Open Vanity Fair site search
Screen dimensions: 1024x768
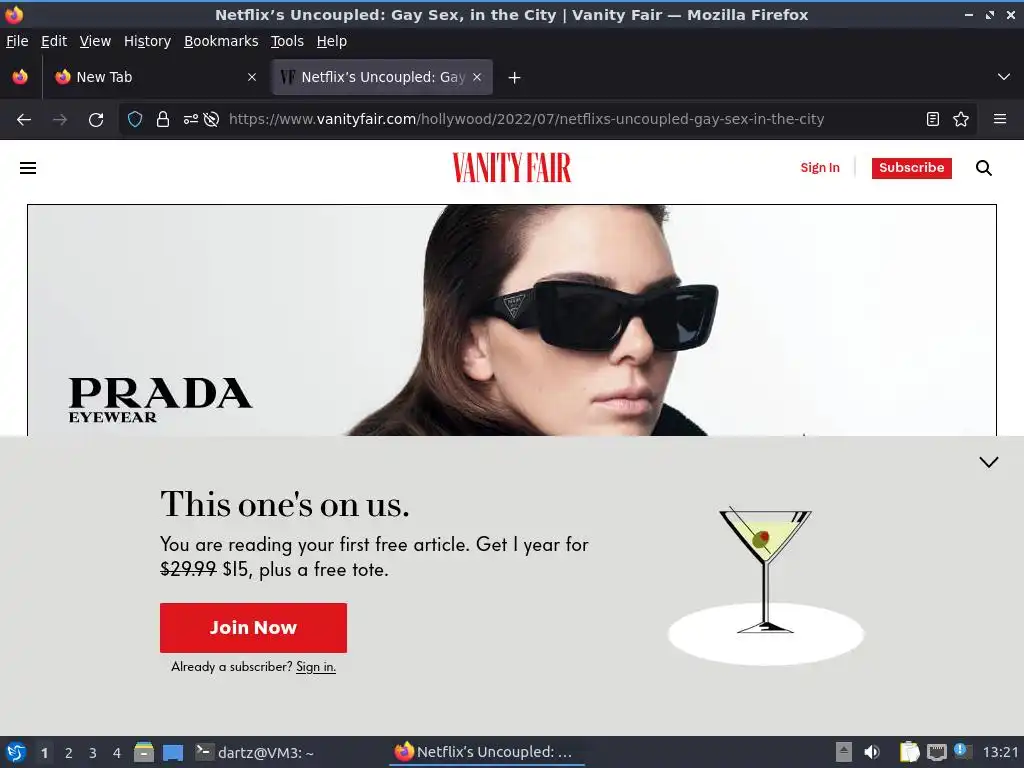tap(984, 168)
